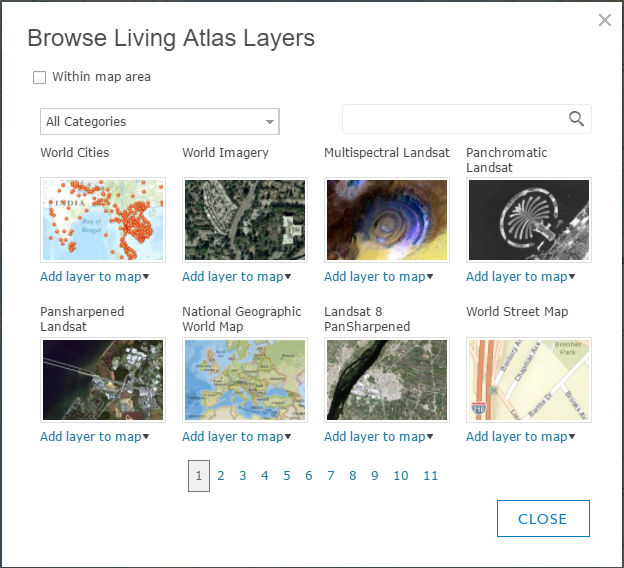Click the Landsat 8 PanSharpened title text
The height and width of the screenshot is (568, 624).
coord(367,319)
